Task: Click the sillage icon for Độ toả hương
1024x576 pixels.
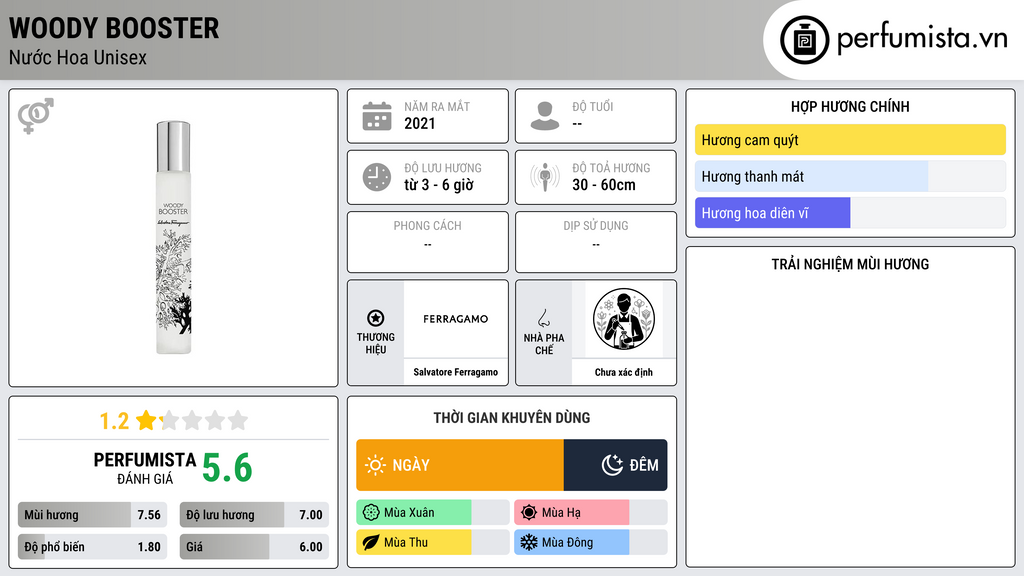Action: 545,177
